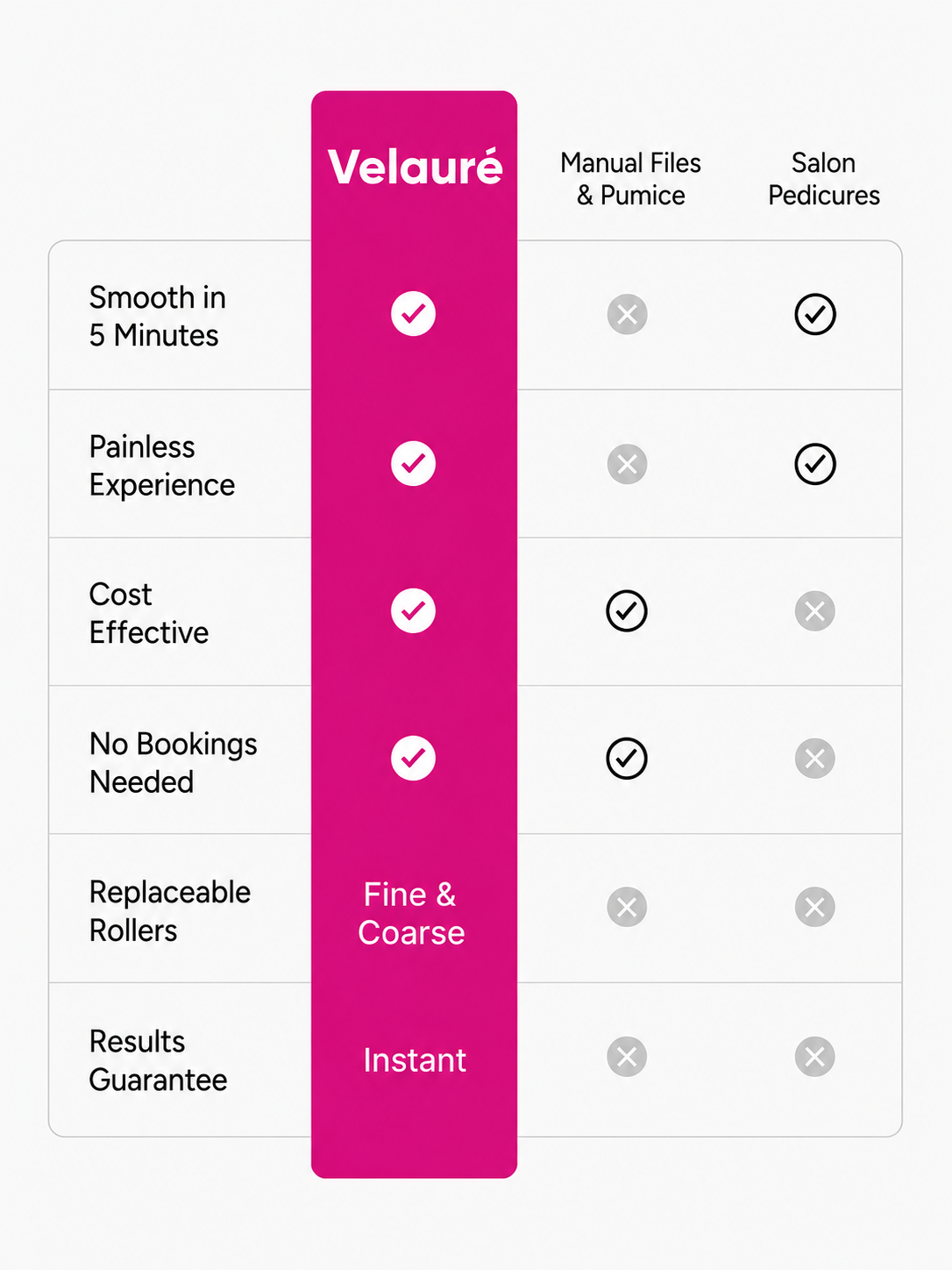Click the Manual Files & Pumice column header

tap(631, 179)
